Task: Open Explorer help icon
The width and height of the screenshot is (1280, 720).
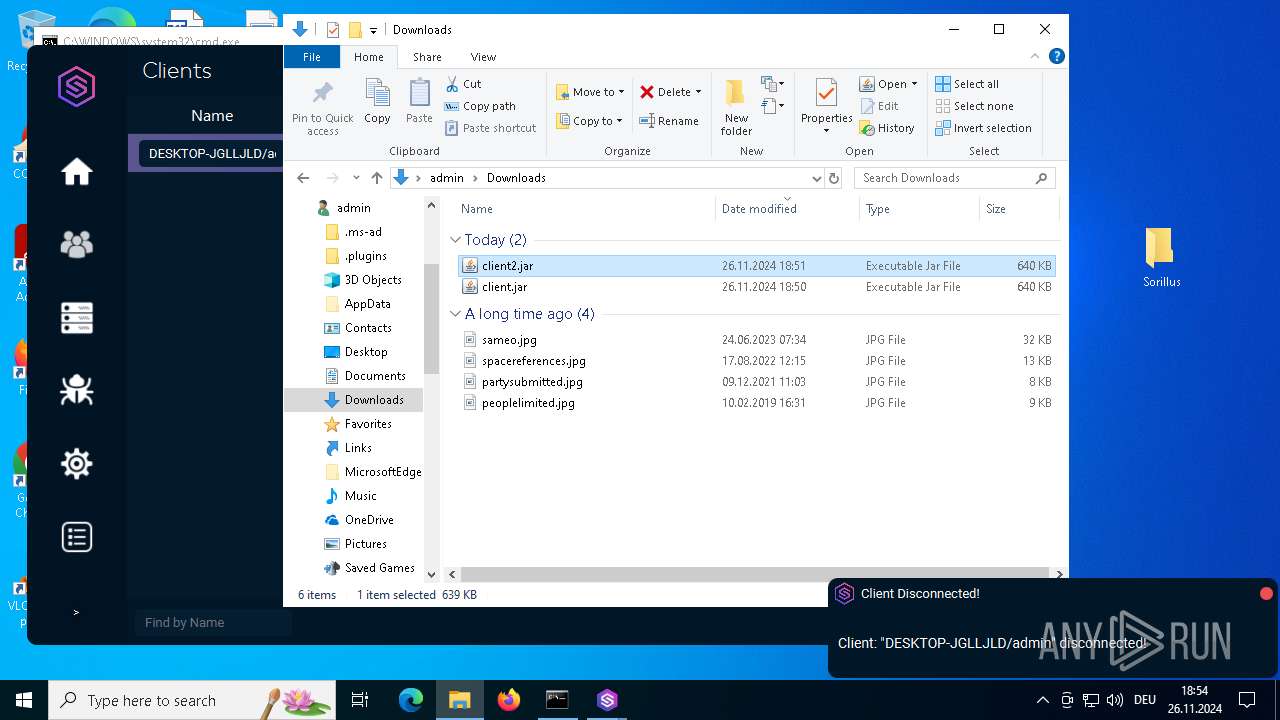Action: [1056, 56]
